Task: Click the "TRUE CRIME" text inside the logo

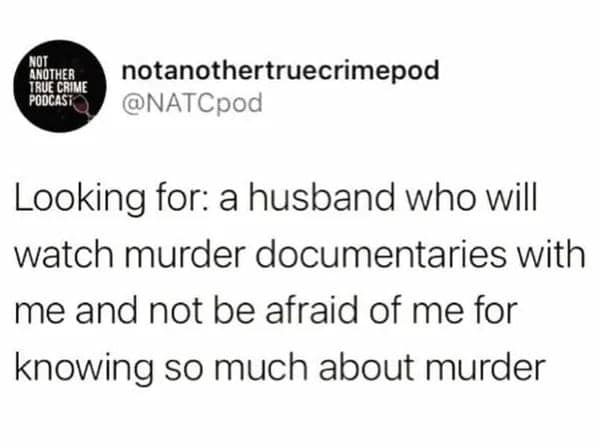Action: (x=58, y=87)
